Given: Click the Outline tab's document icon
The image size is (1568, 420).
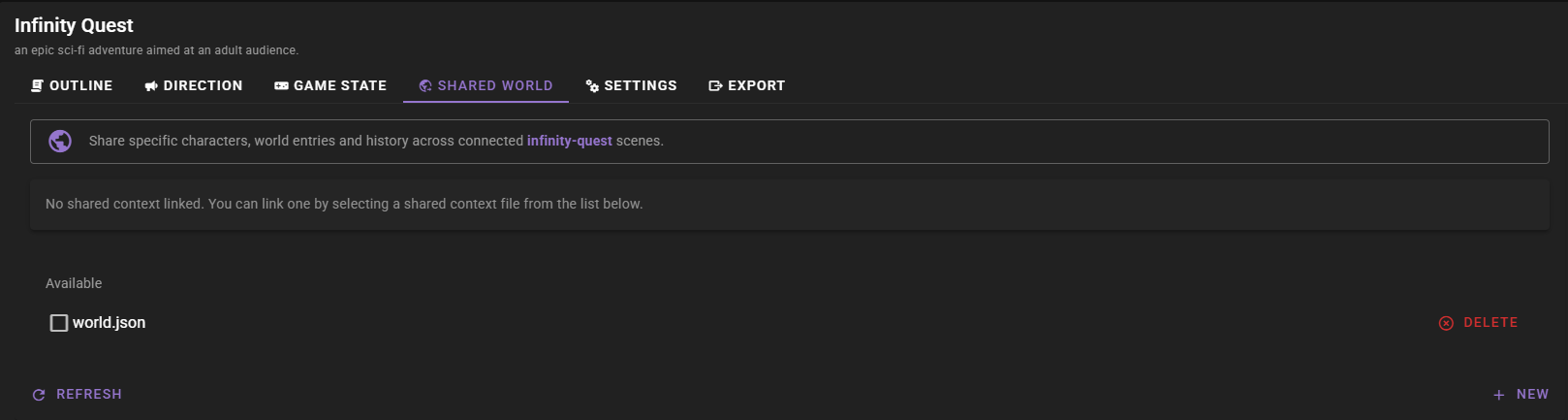Looking at the screenshot, I should click(37, 86).
